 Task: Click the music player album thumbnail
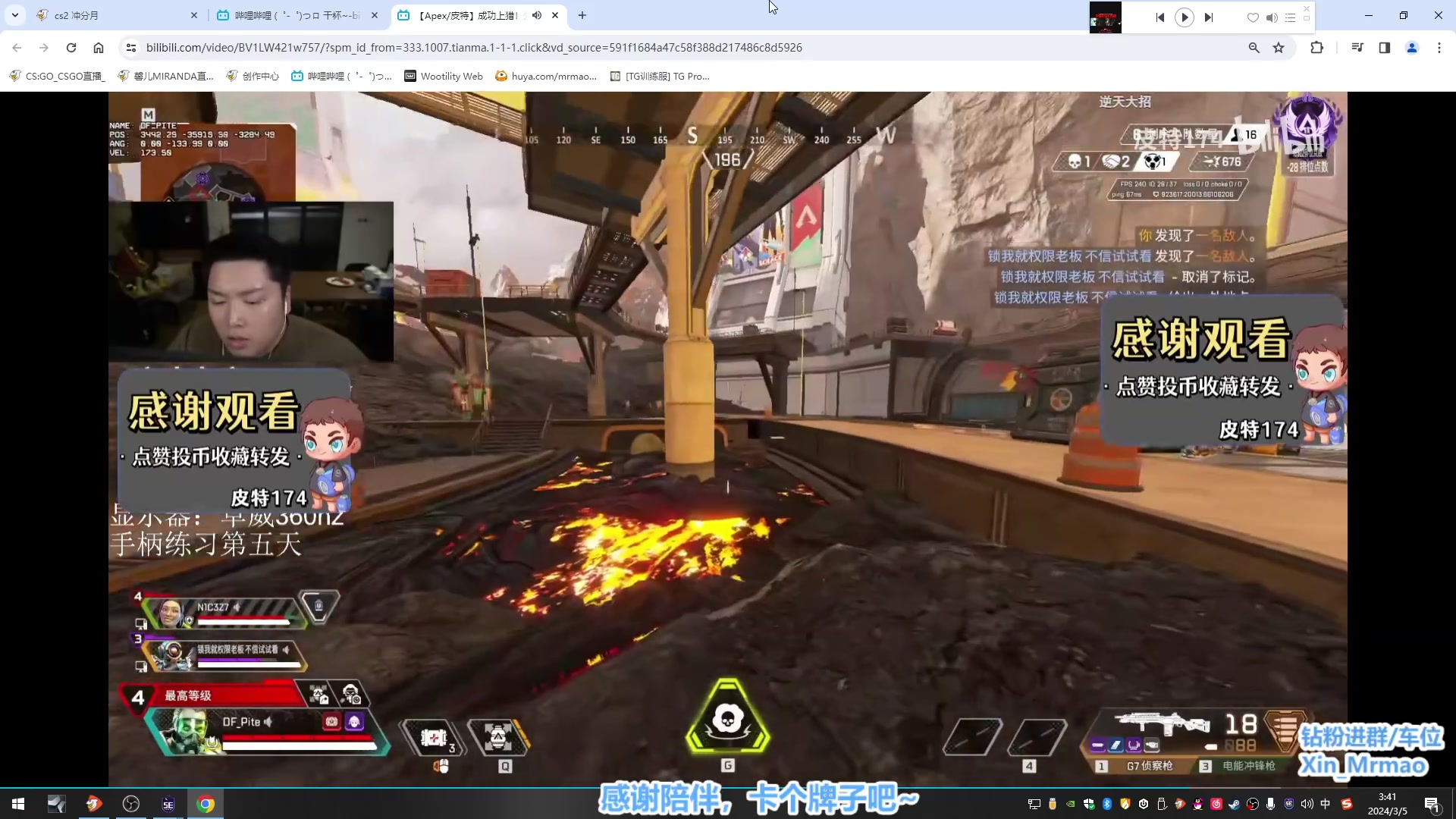coord(1105,17)
